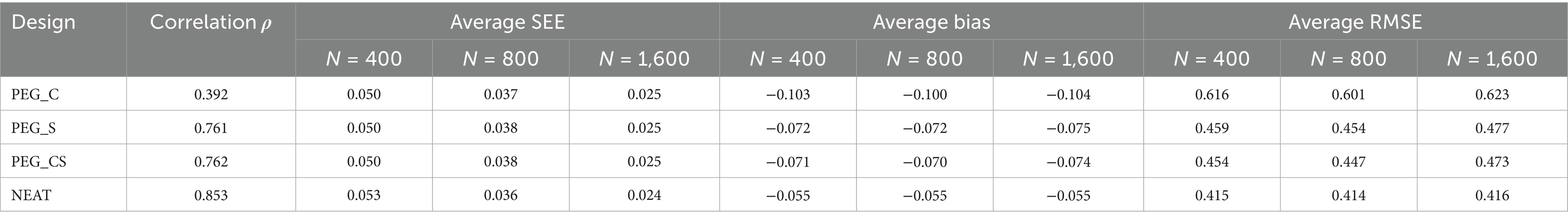This screenshot has height=221, width=1568.
Task: Click the Design column header
Action: pyautogui.click(x=43, y=23)
